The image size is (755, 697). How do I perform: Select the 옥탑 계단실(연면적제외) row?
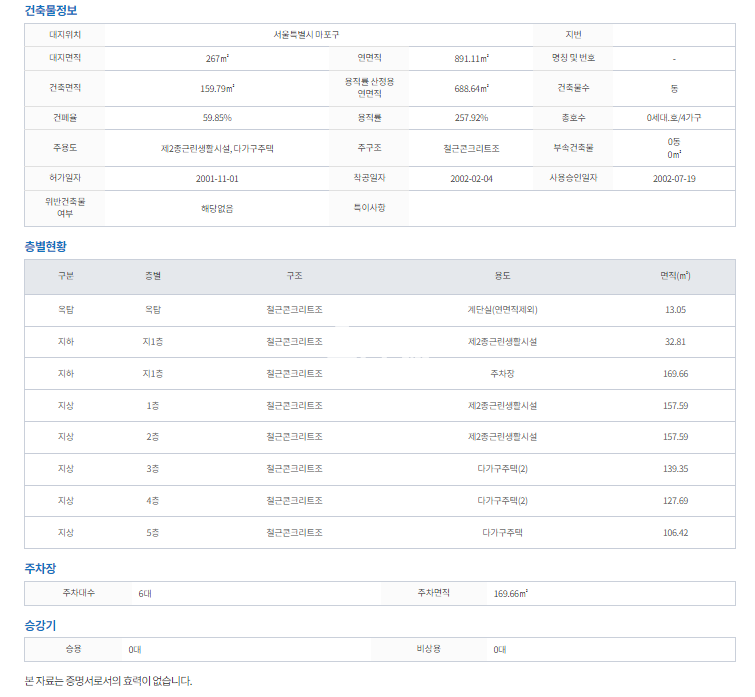click(x=502, y=310)
